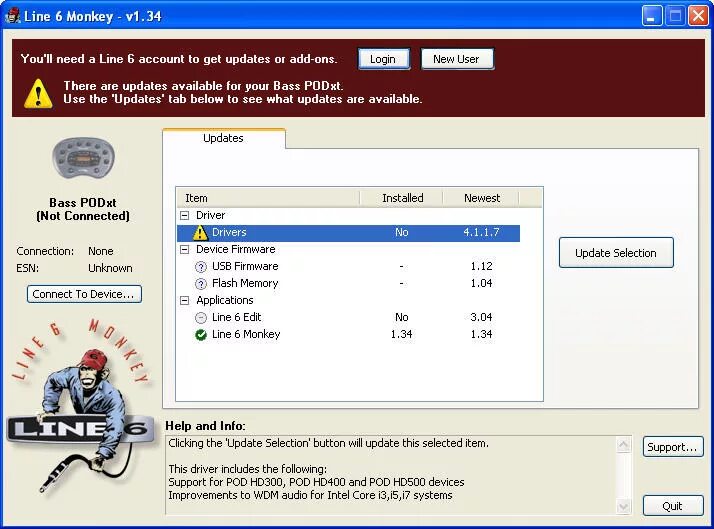Click the Applications group label
This screenshot has width=714, height=529.
(224, 300)
